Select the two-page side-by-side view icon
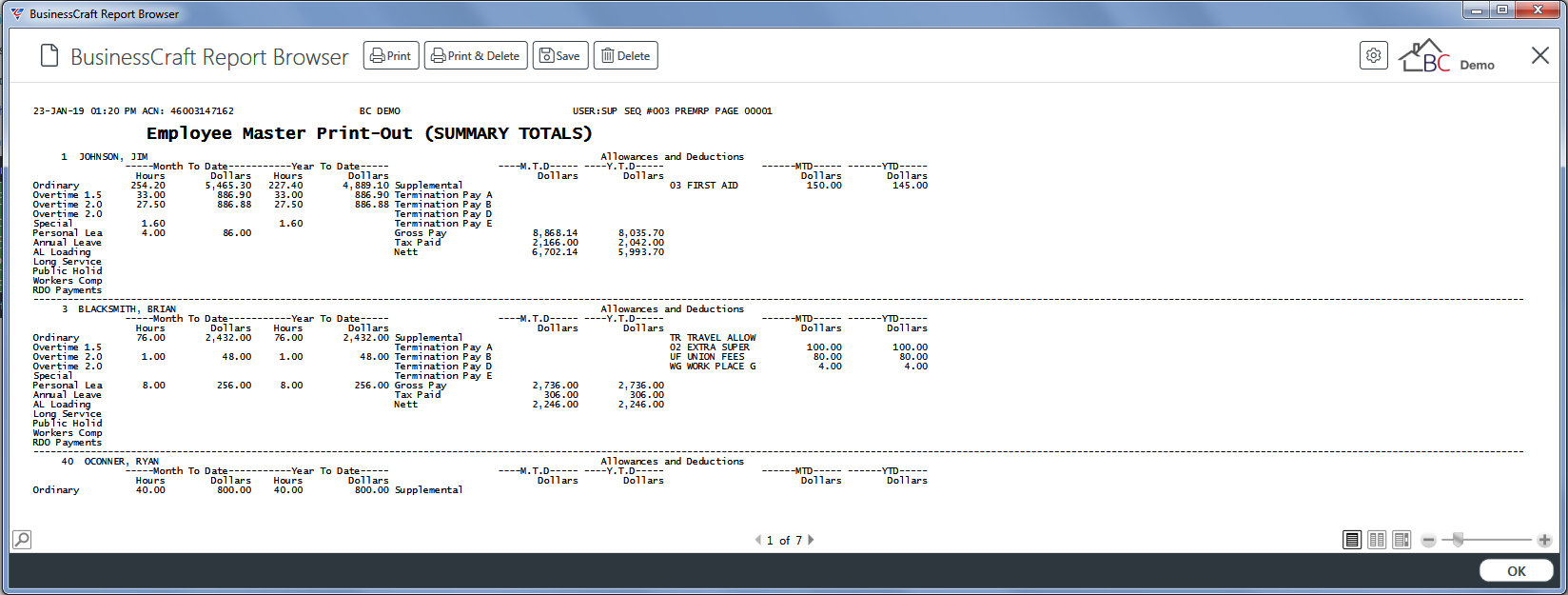This screenshot has height=595, width=1568. tap(1377, 540)
